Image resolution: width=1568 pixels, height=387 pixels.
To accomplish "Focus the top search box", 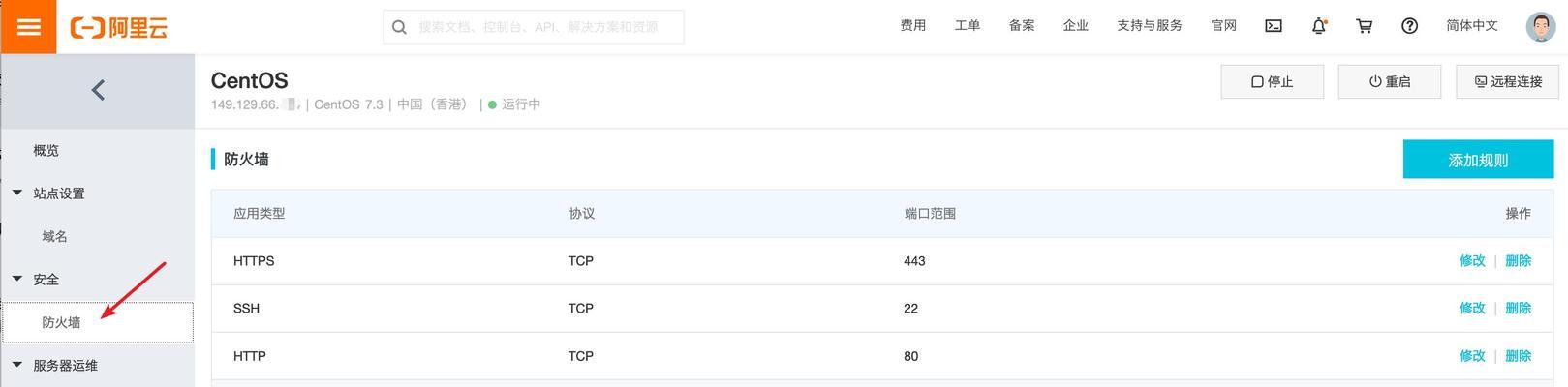I will 534,27.
